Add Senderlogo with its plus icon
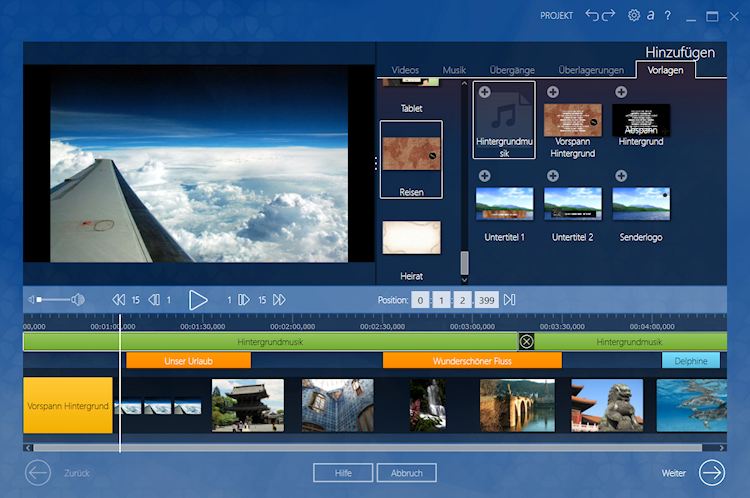Viewport: 750px width, 498px height. pyautogui.click(x=621, y=176)
